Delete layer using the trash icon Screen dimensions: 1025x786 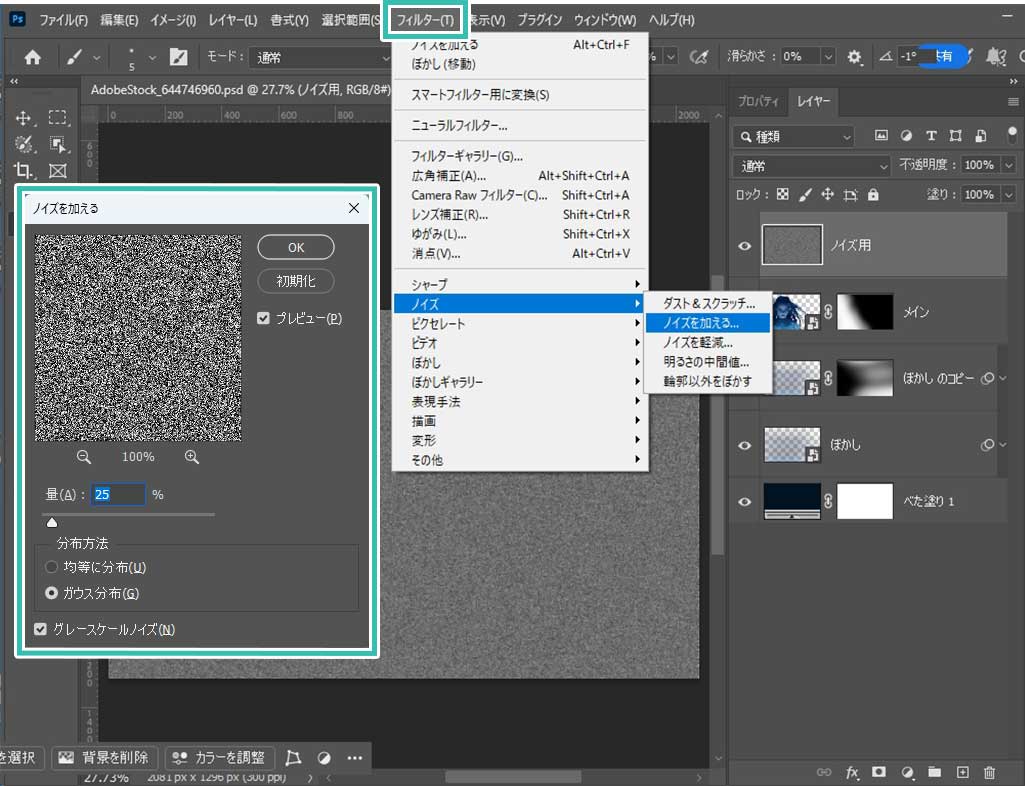point(989,772)
